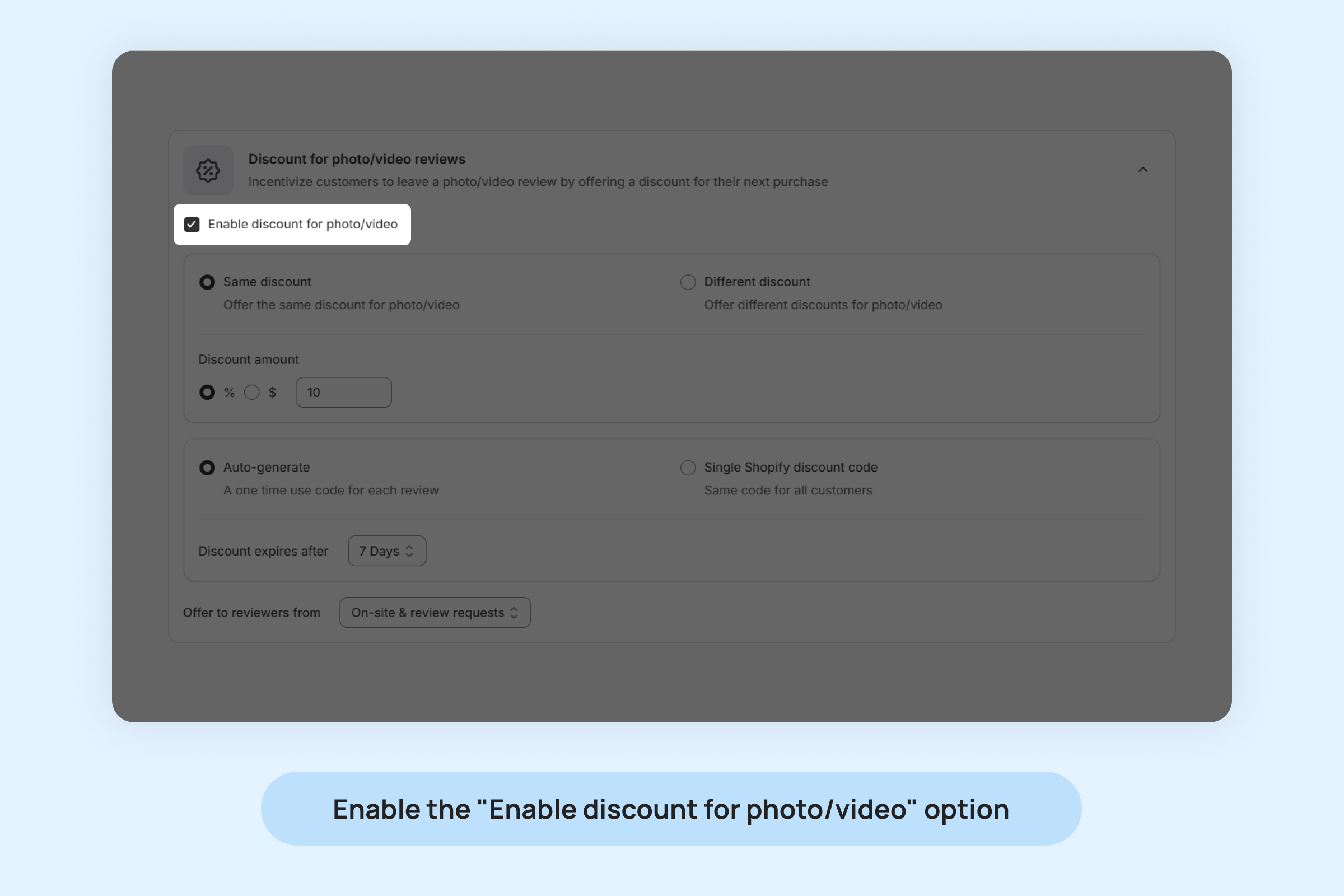Open On-site & review requests dropdown

coord(435,613)
